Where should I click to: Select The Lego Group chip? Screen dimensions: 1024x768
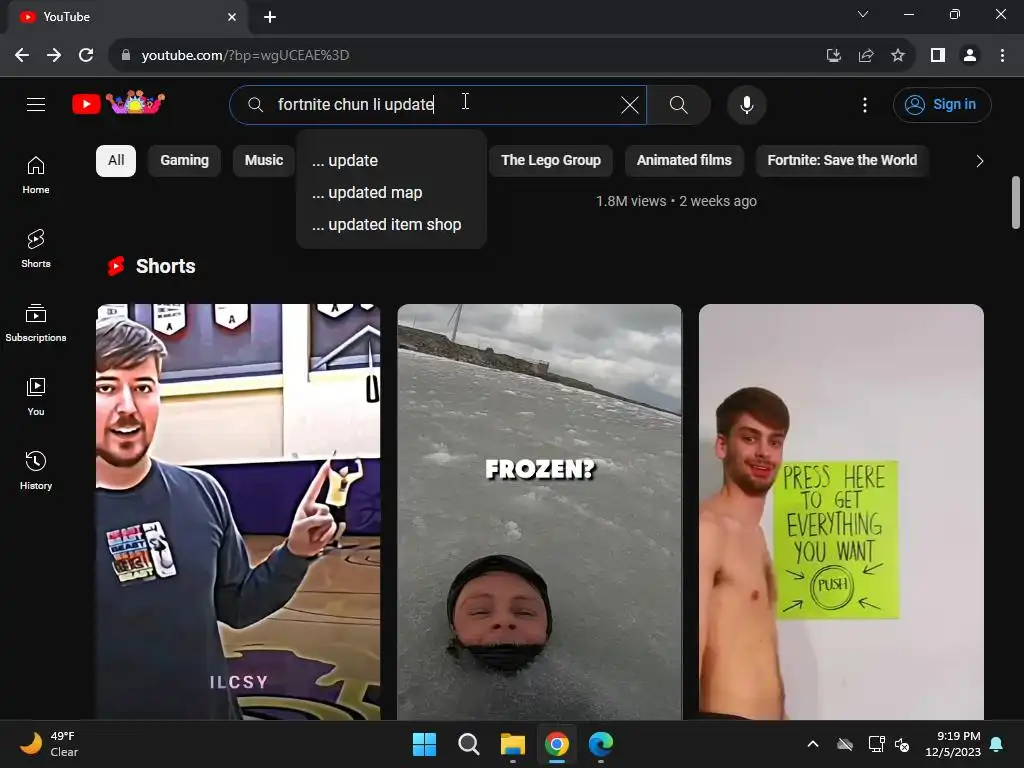(551, 161)
